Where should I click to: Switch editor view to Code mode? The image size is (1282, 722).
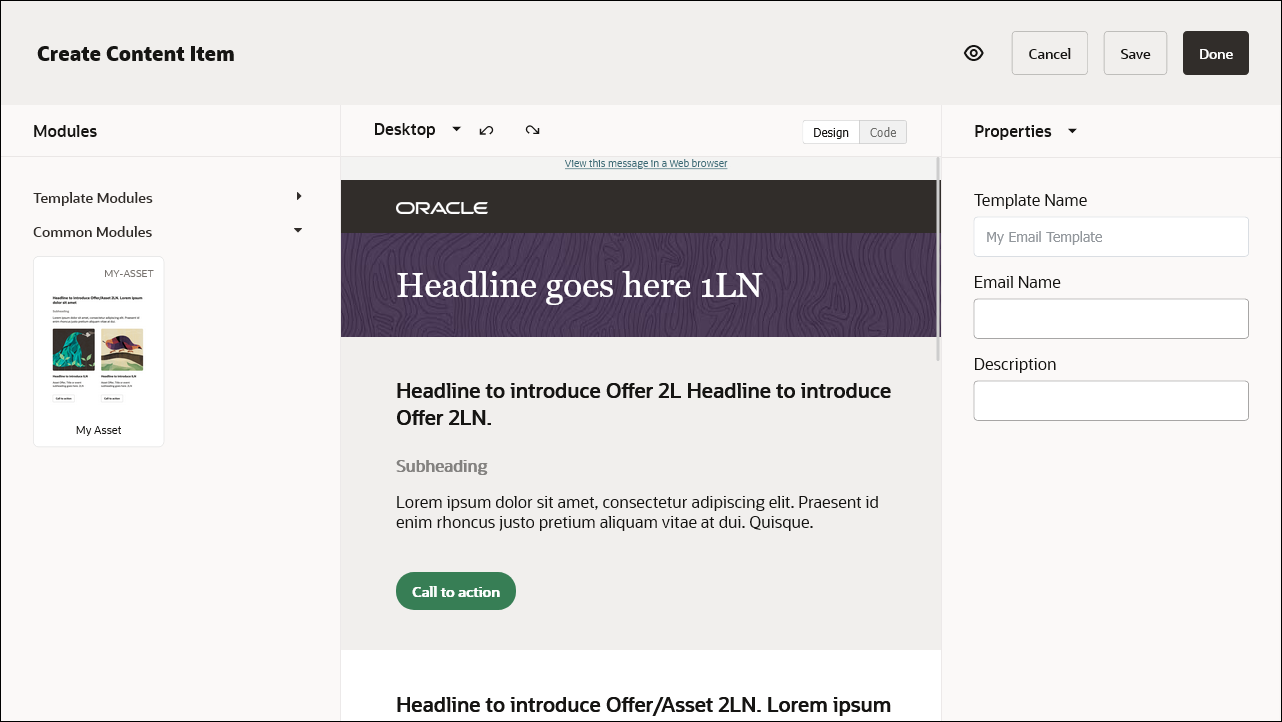[883, 131]
